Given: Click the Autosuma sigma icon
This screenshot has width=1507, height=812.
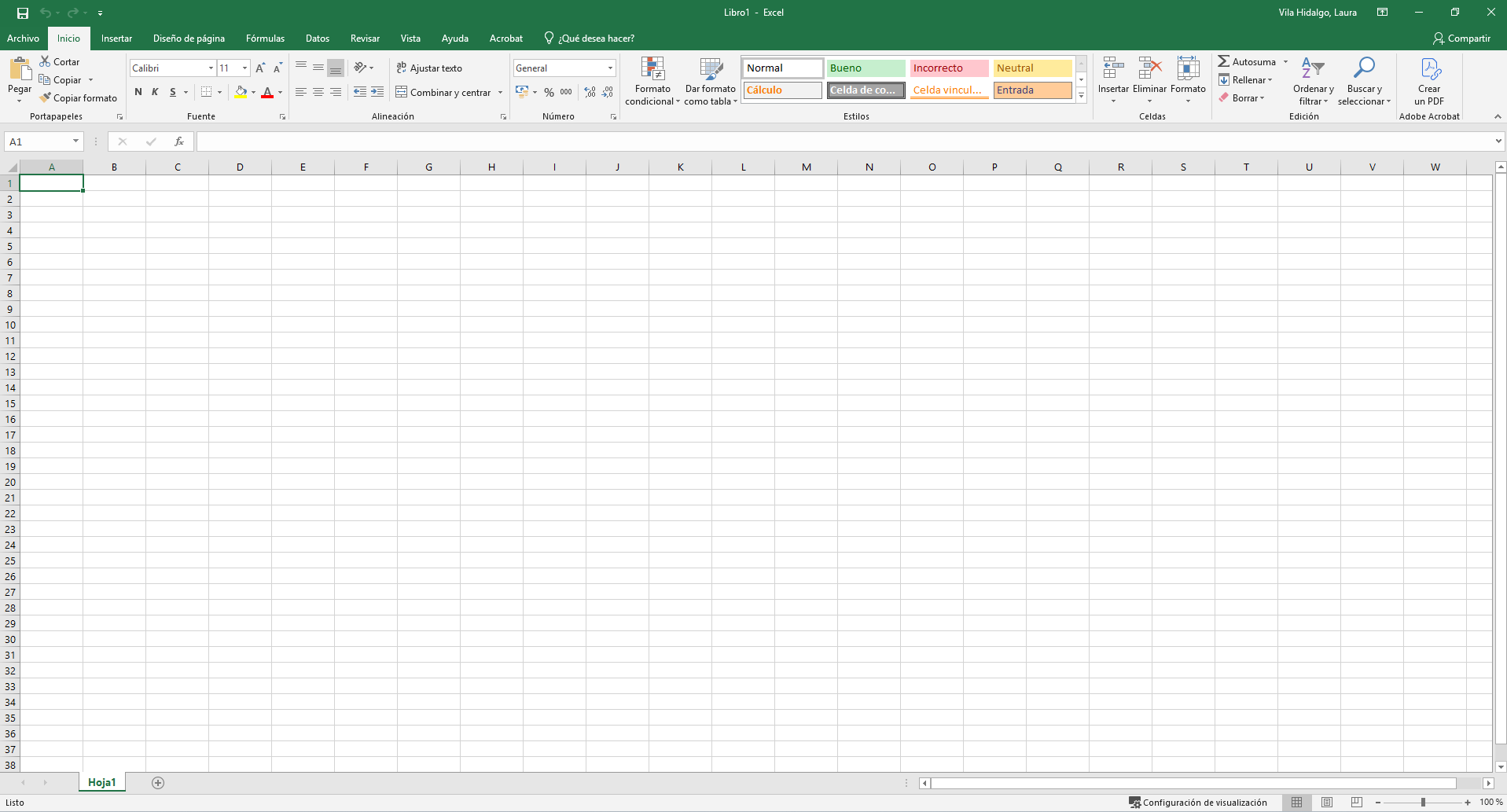Looking at the screenshot, I should coord(1224,61).
